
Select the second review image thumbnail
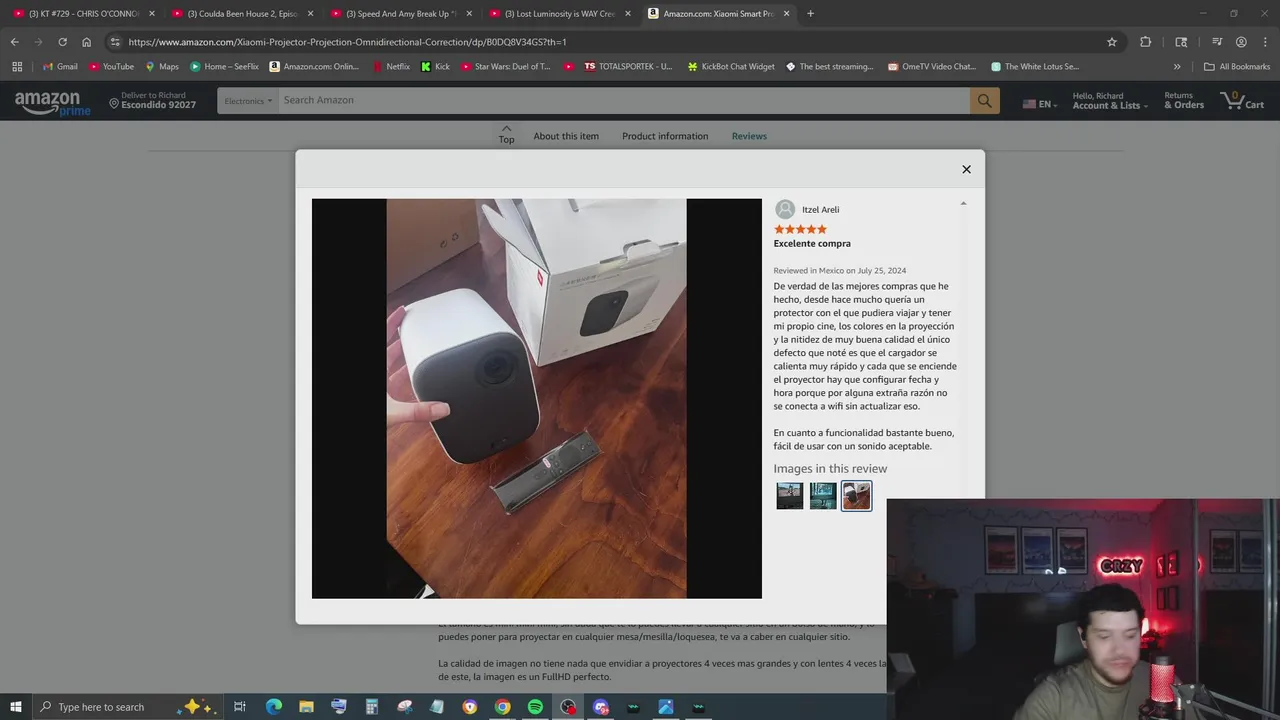point(823,496)
